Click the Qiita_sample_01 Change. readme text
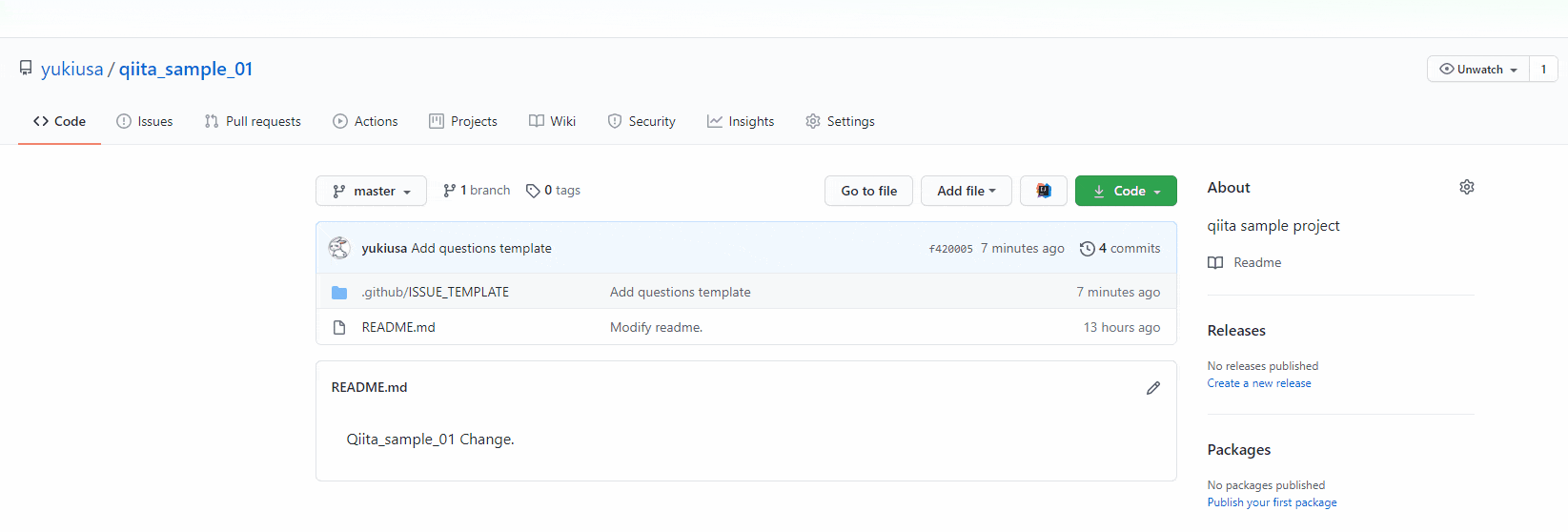Viewport: 1568px width, 532px height. tap(430, 440)
